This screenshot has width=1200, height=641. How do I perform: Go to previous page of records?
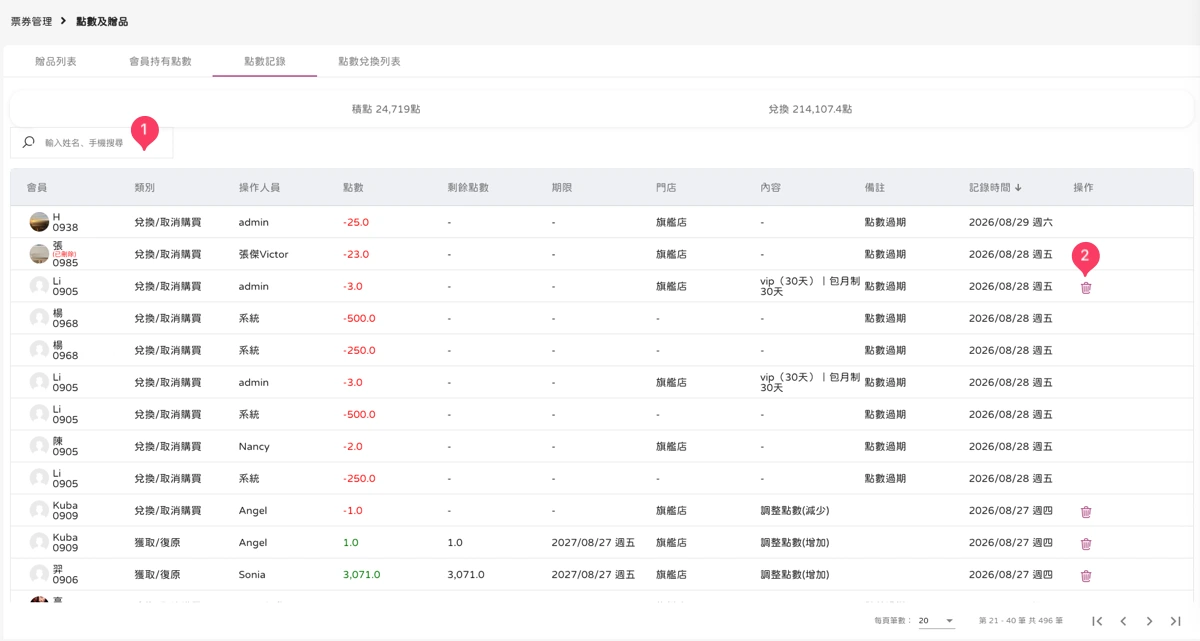[x=1123, y=621]
